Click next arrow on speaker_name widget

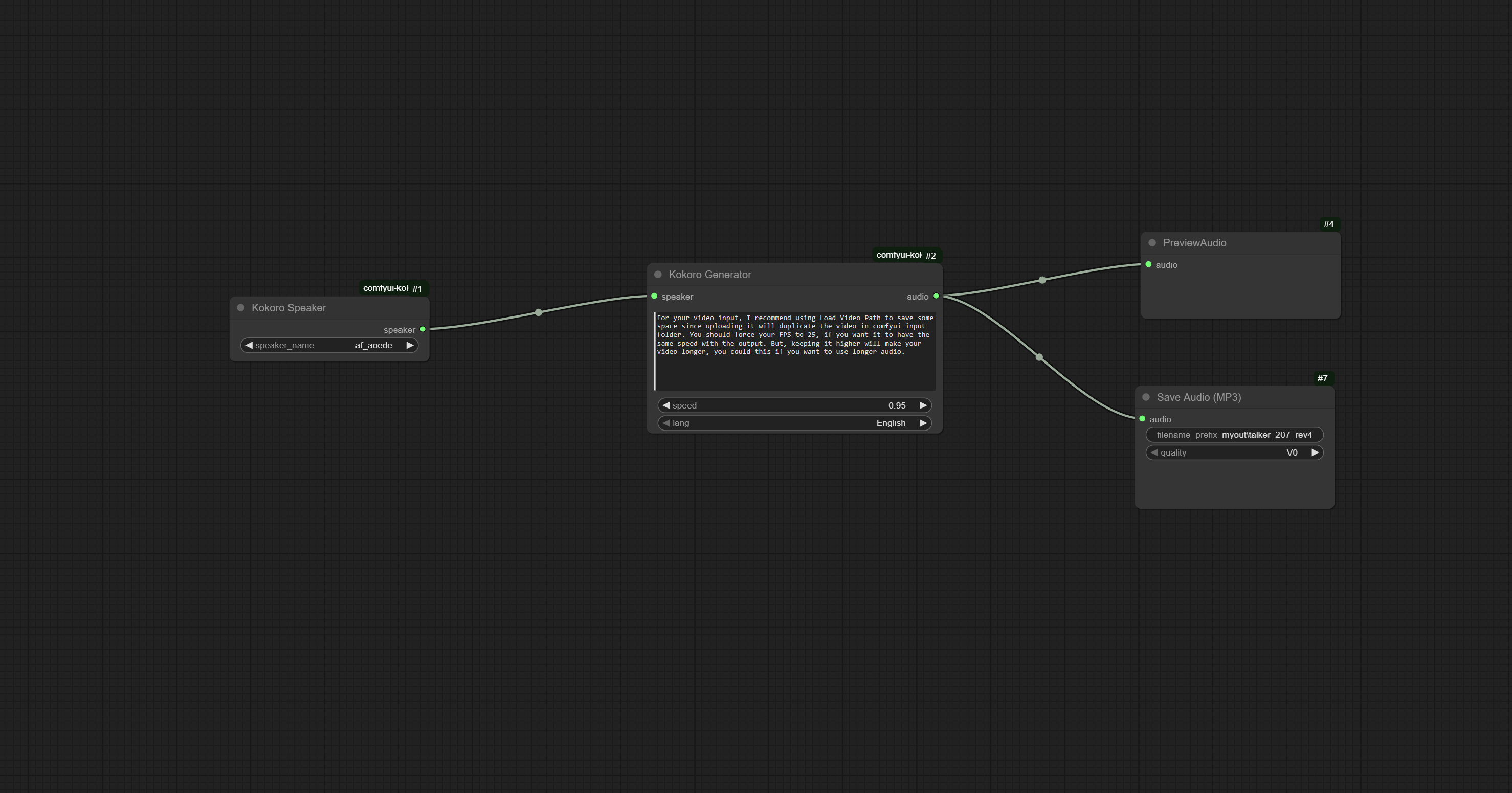coord(410,346)
